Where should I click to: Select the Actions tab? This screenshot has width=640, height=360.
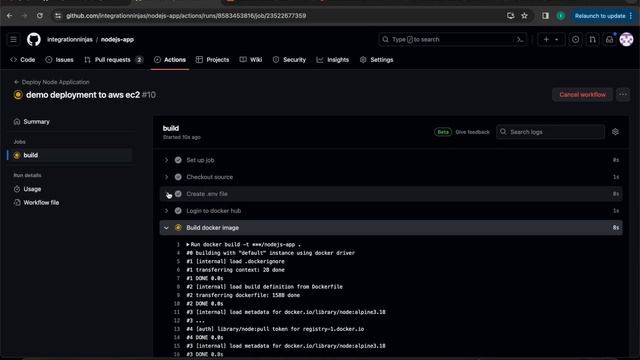(170, 60)
